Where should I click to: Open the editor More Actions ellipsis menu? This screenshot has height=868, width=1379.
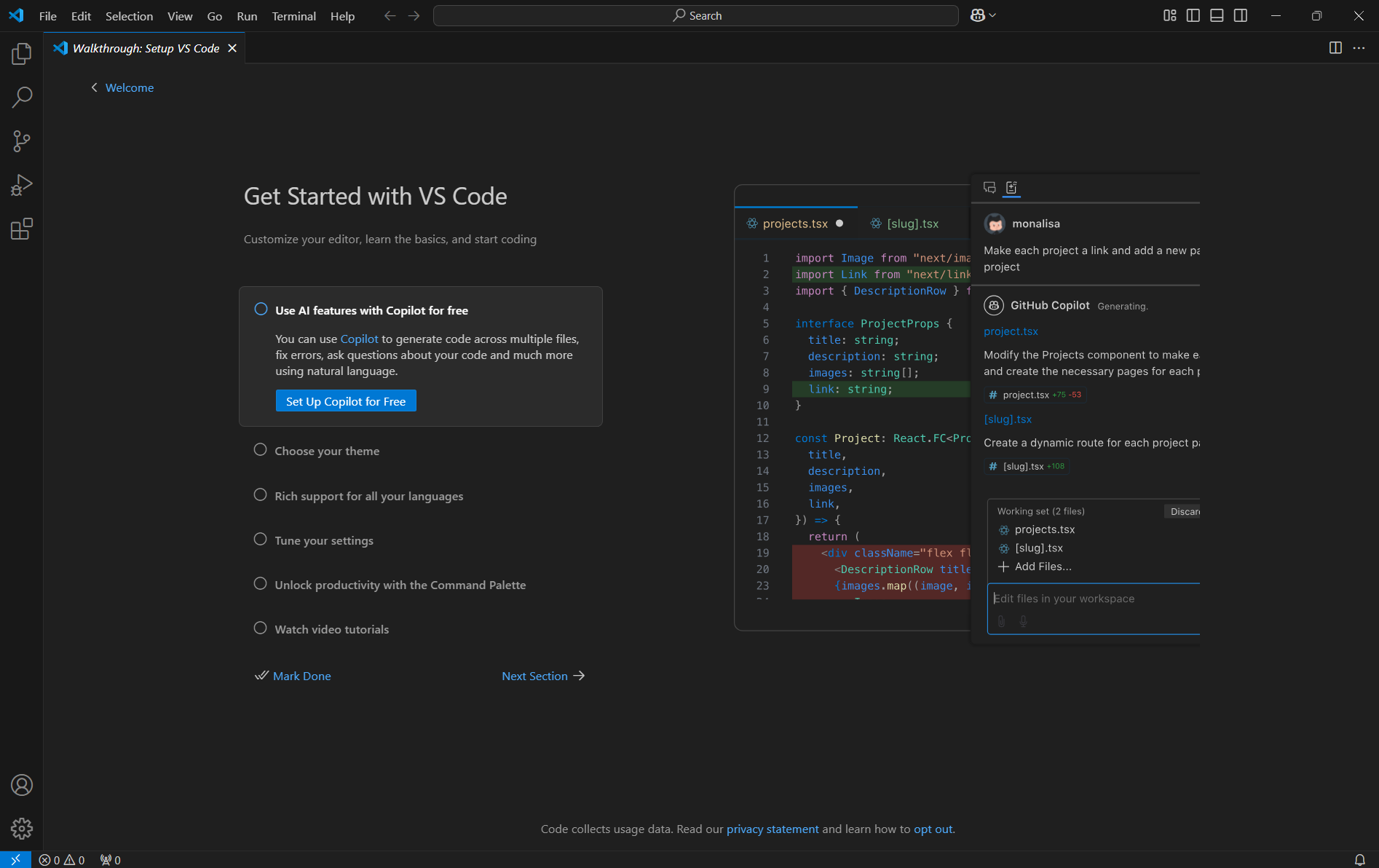tap(1359, 48)
